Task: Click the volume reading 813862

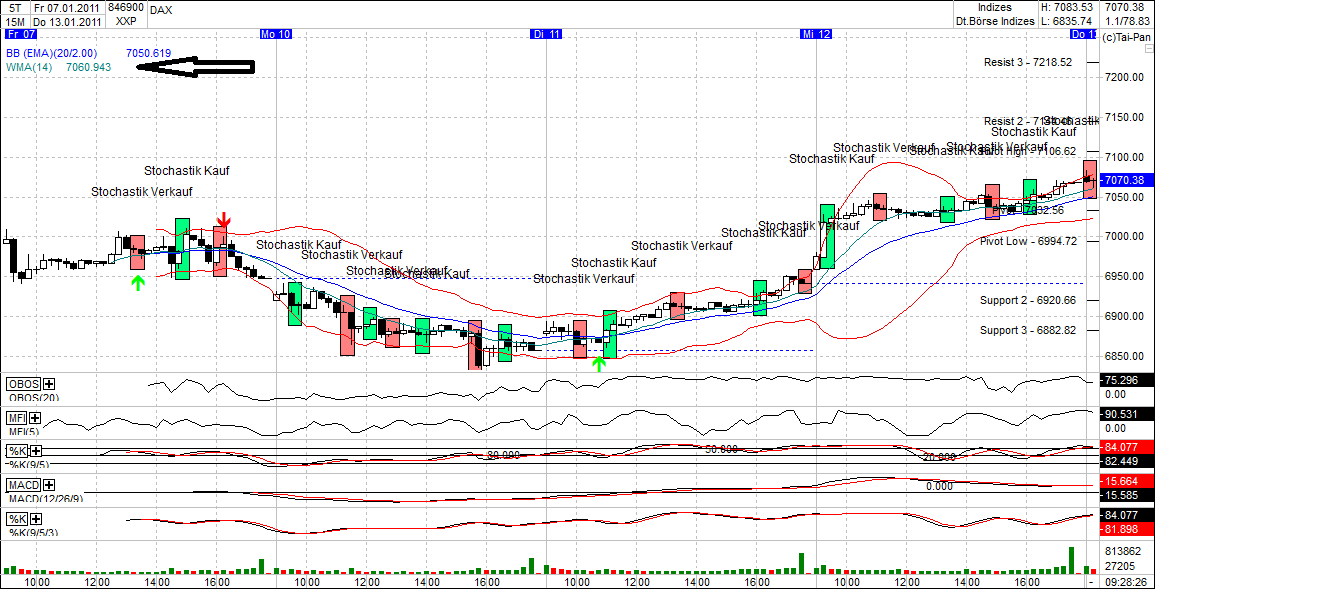Action: 1122,551
